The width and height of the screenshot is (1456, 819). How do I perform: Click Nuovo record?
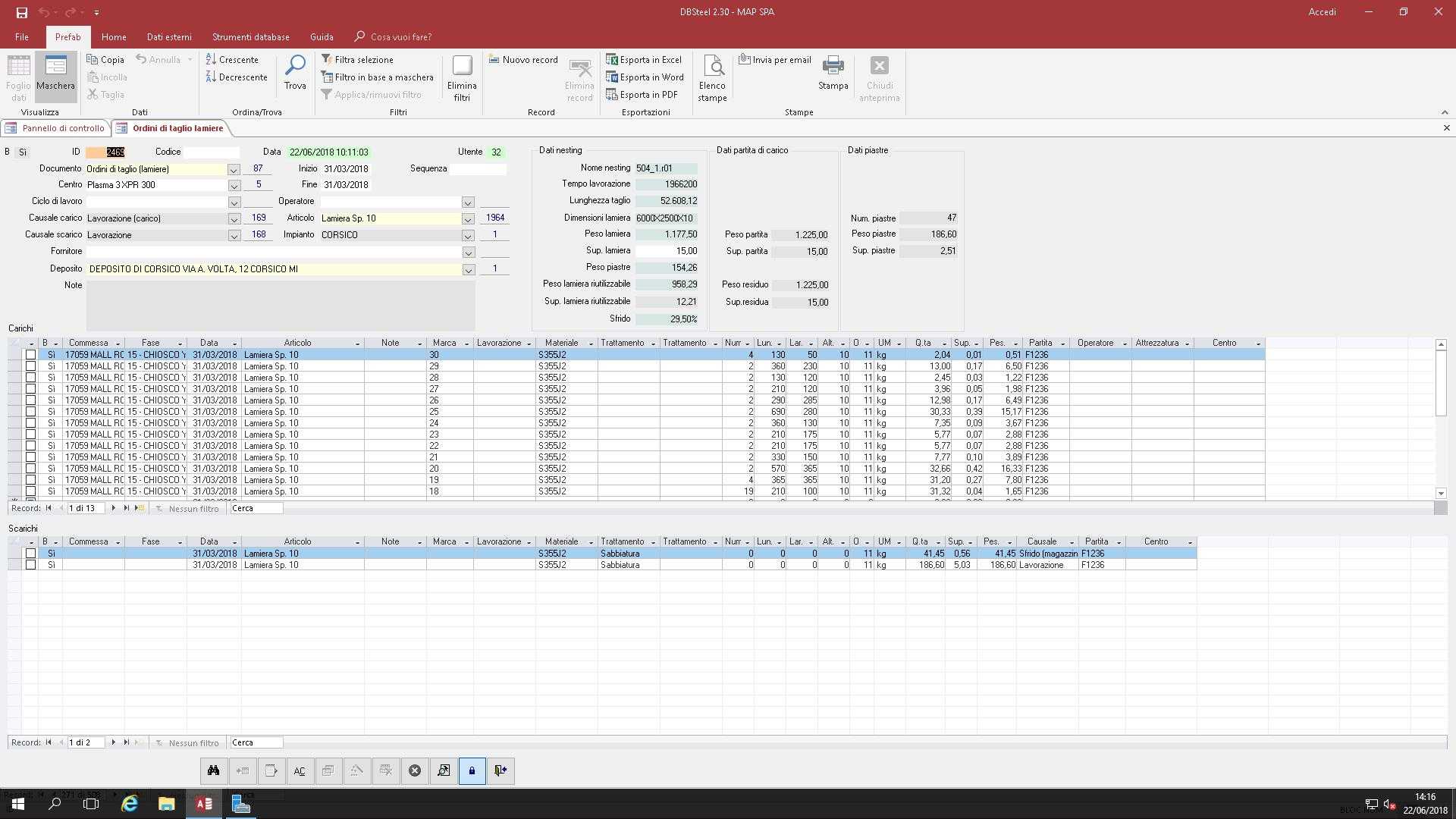click(x=523, y=59)
